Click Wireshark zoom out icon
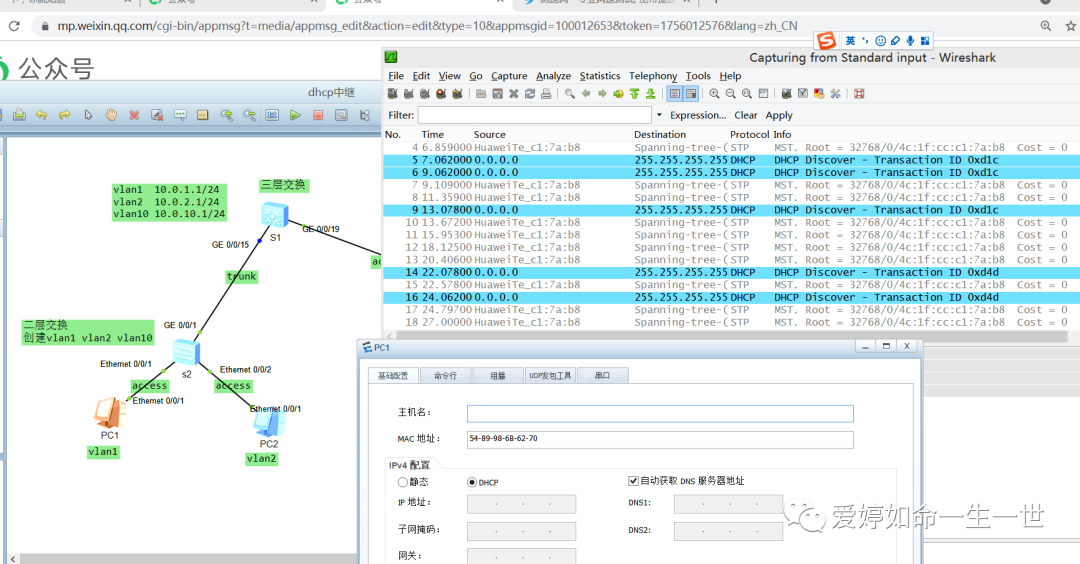 [x=731, y=94]
